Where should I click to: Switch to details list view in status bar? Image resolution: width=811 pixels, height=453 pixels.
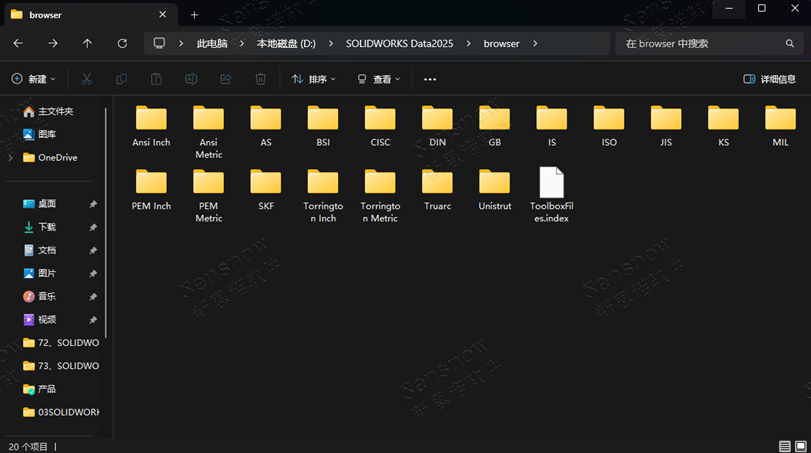(x=784, y=446)
